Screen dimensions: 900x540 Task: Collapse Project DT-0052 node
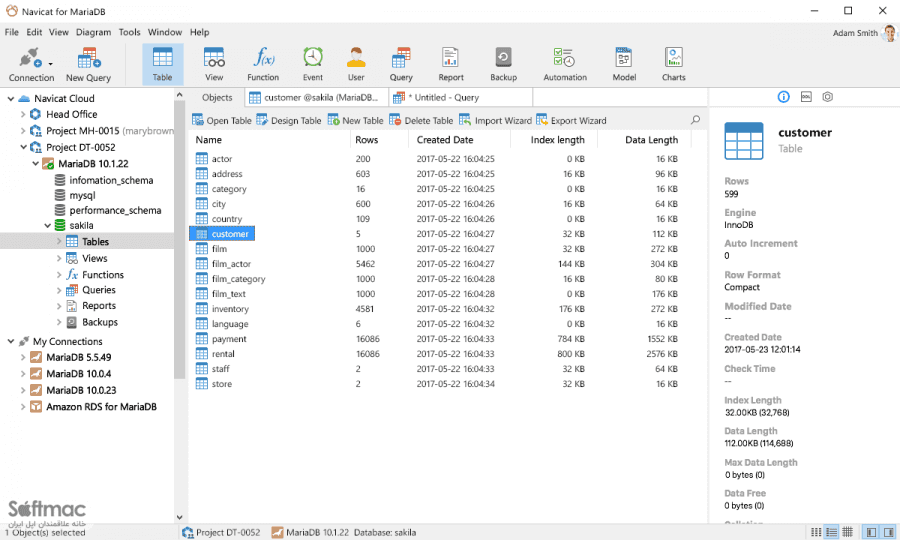(23, 147)
